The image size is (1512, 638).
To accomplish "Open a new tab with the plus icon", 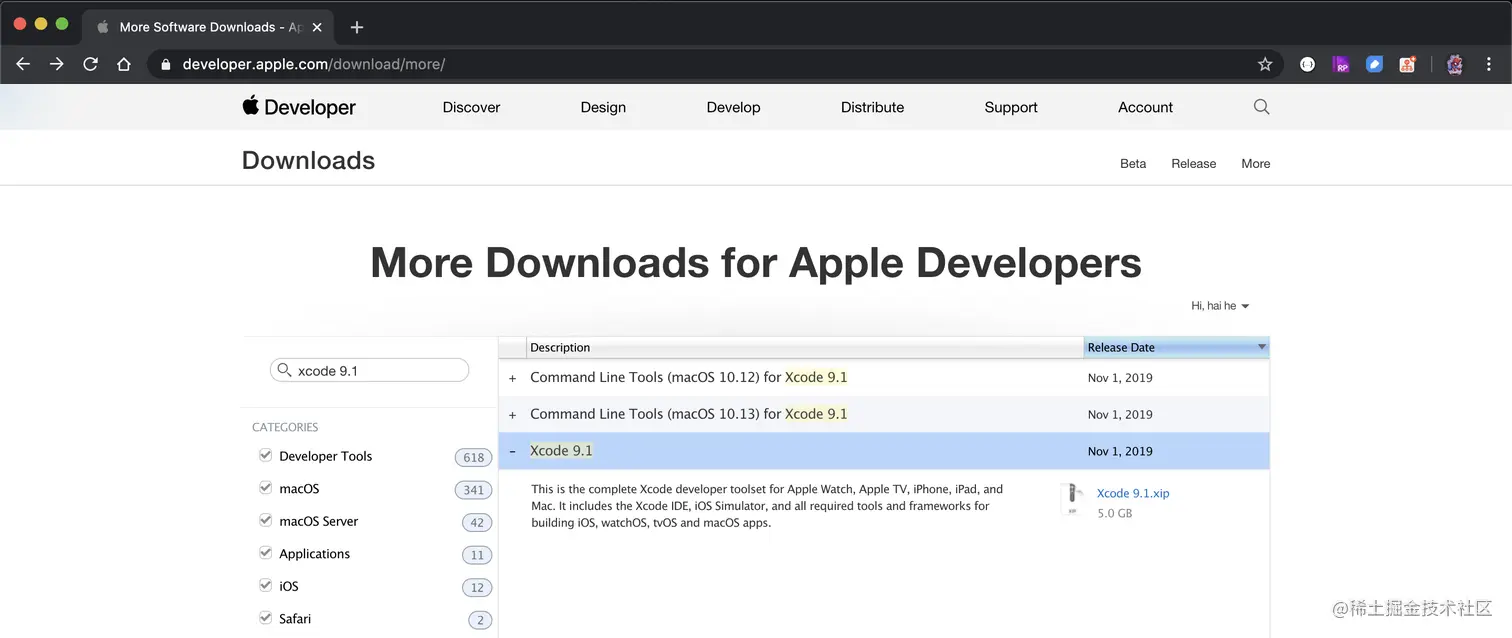I will click(x=357, y=27).
